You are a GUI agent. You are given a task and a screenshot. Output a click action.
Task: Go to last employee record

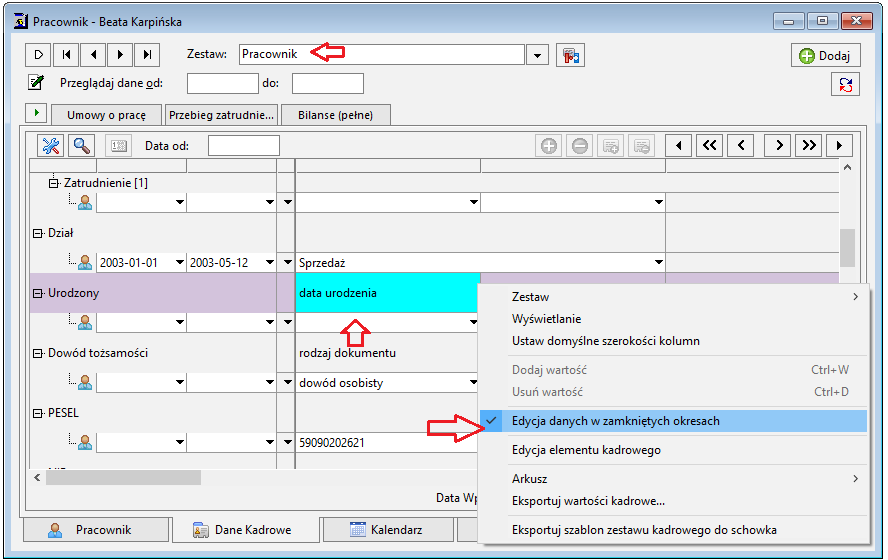pos(147,55)
